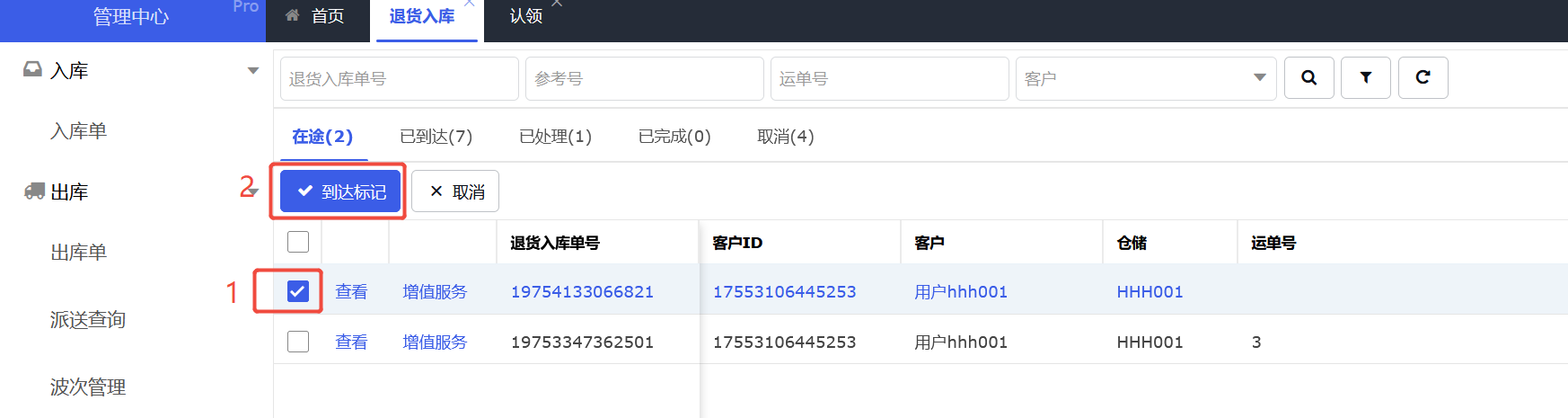Screen dimensions: 1568x418
Task: Click the 仓储 column header
Action: coord(1132,243)
